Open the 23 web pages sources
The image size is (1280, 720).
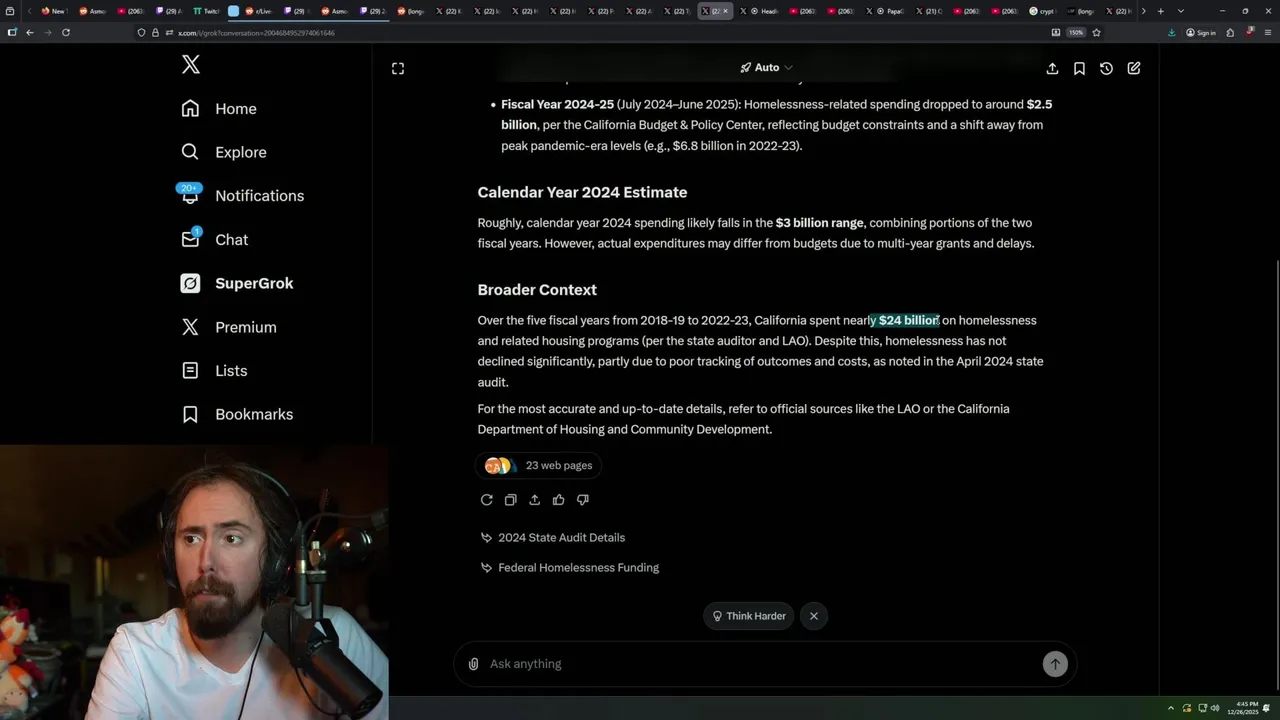point(540,465)
